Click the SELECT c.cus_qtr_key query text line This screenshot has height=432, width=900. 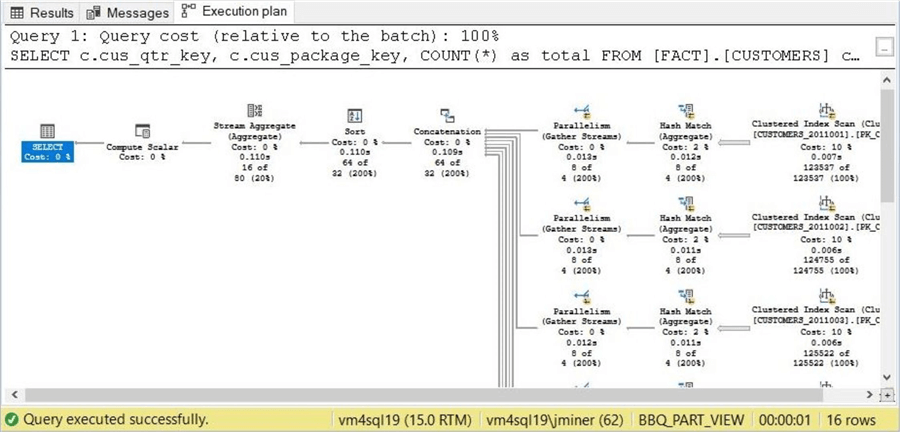point(435,56)
